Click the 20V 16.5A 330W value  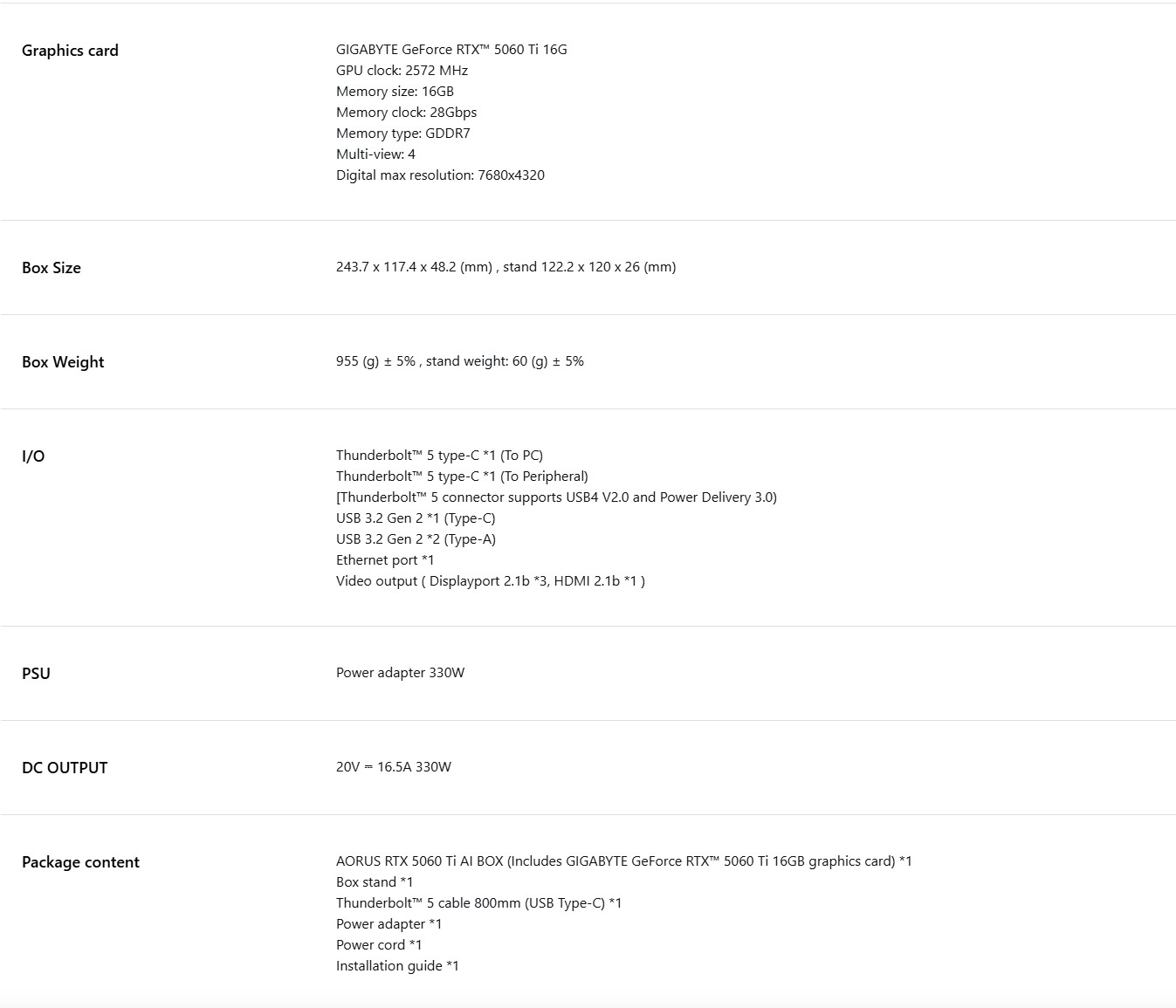(x=393, y=767)
